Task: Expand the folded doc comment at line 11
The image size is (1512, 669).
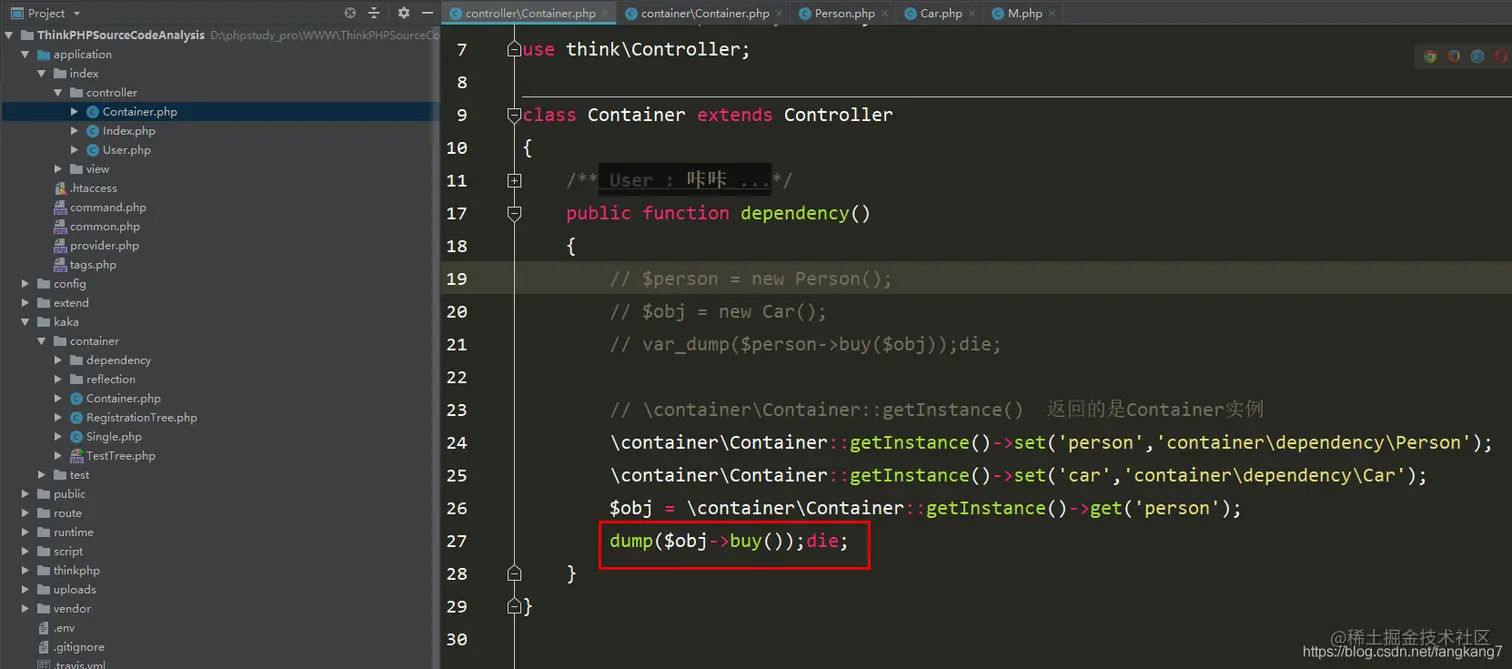Action: click(x=514, y=180)
